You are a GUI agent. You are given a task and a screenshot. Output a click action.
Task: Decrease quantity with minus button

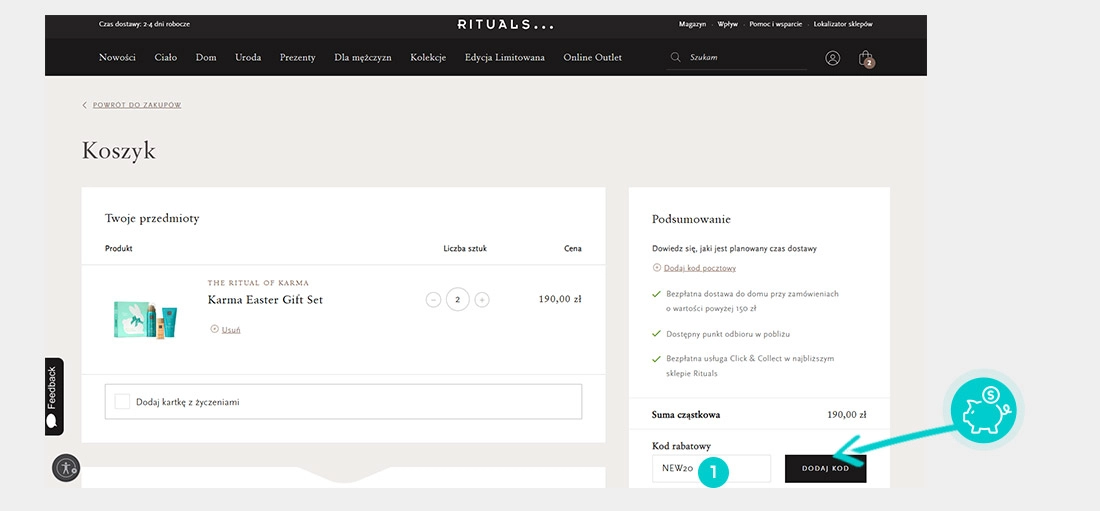[x=434, y=300]
